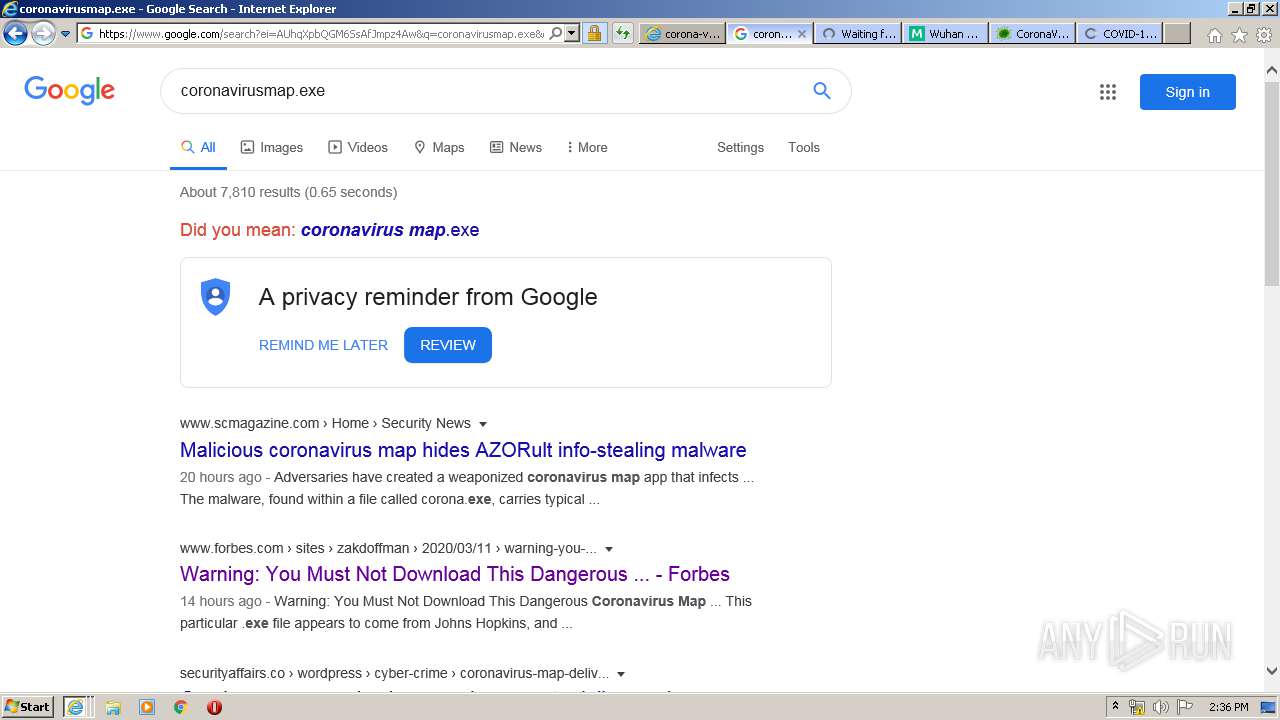Select the All results tab
1280x720 pixels.
pyautogui.click(x=198, y=147)
